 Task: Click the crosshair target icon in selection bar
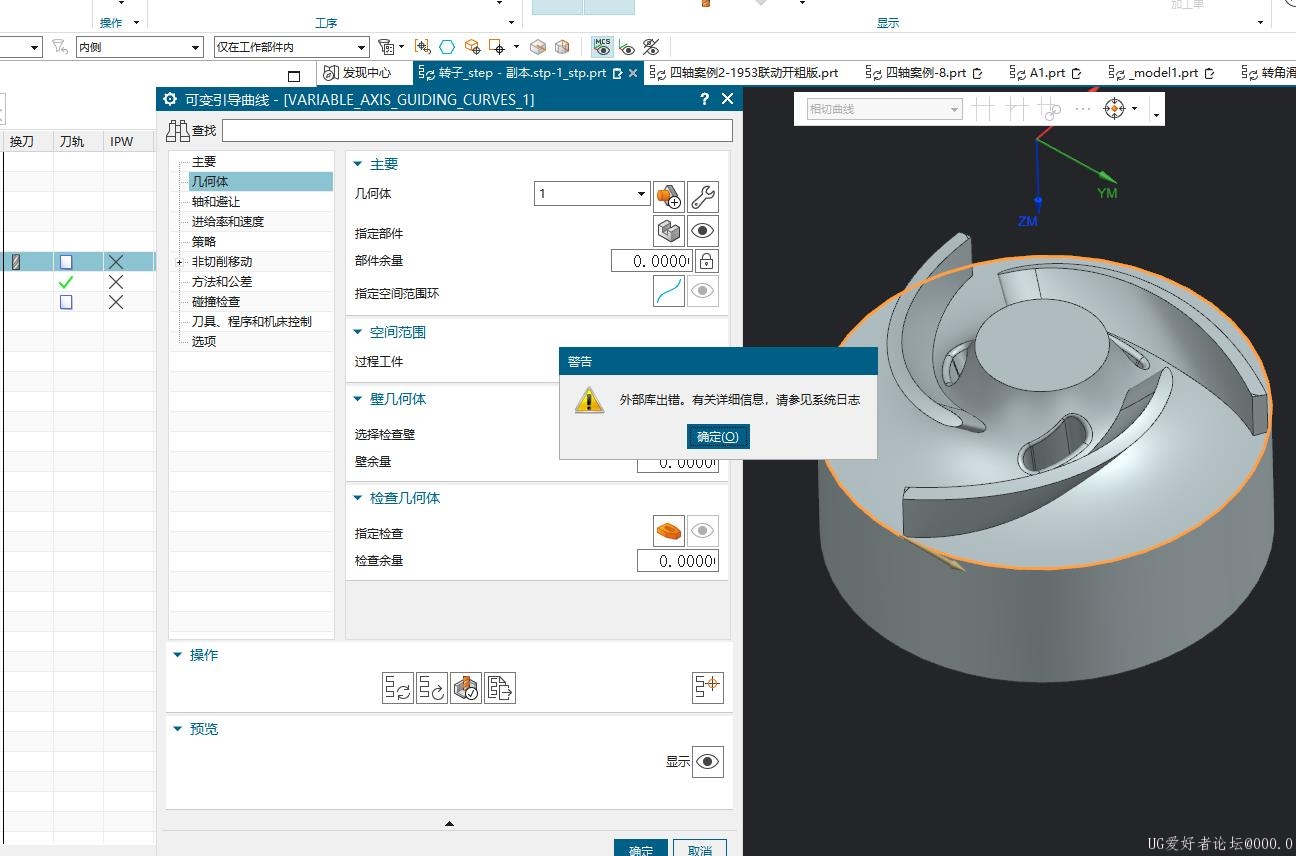click(1115, 108)
